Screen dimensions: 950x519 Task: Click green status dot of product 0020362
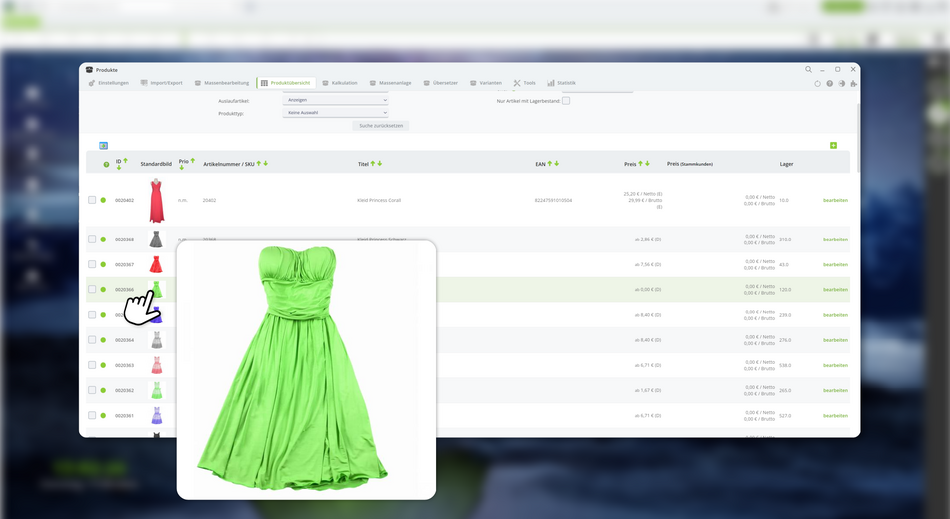pyautogui.click(x=103, y=390)
